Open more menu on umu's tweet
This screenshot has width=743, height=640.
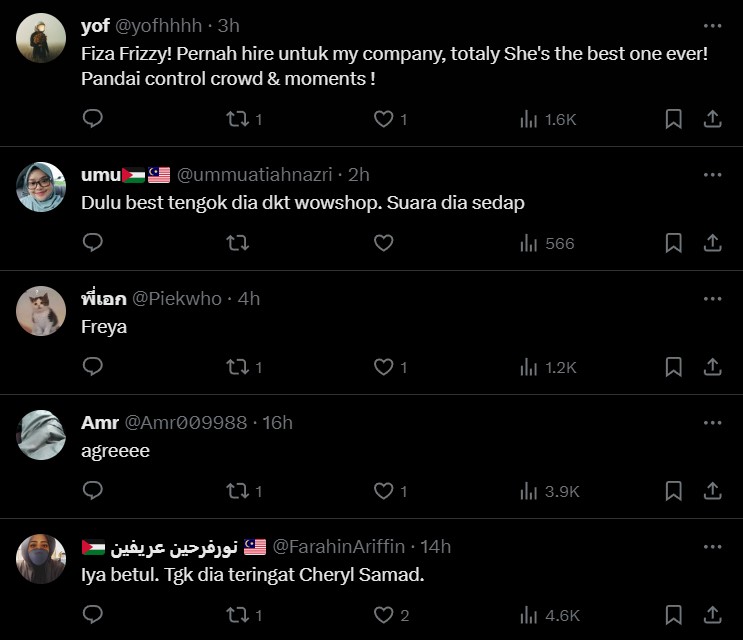tap(712, 175)
